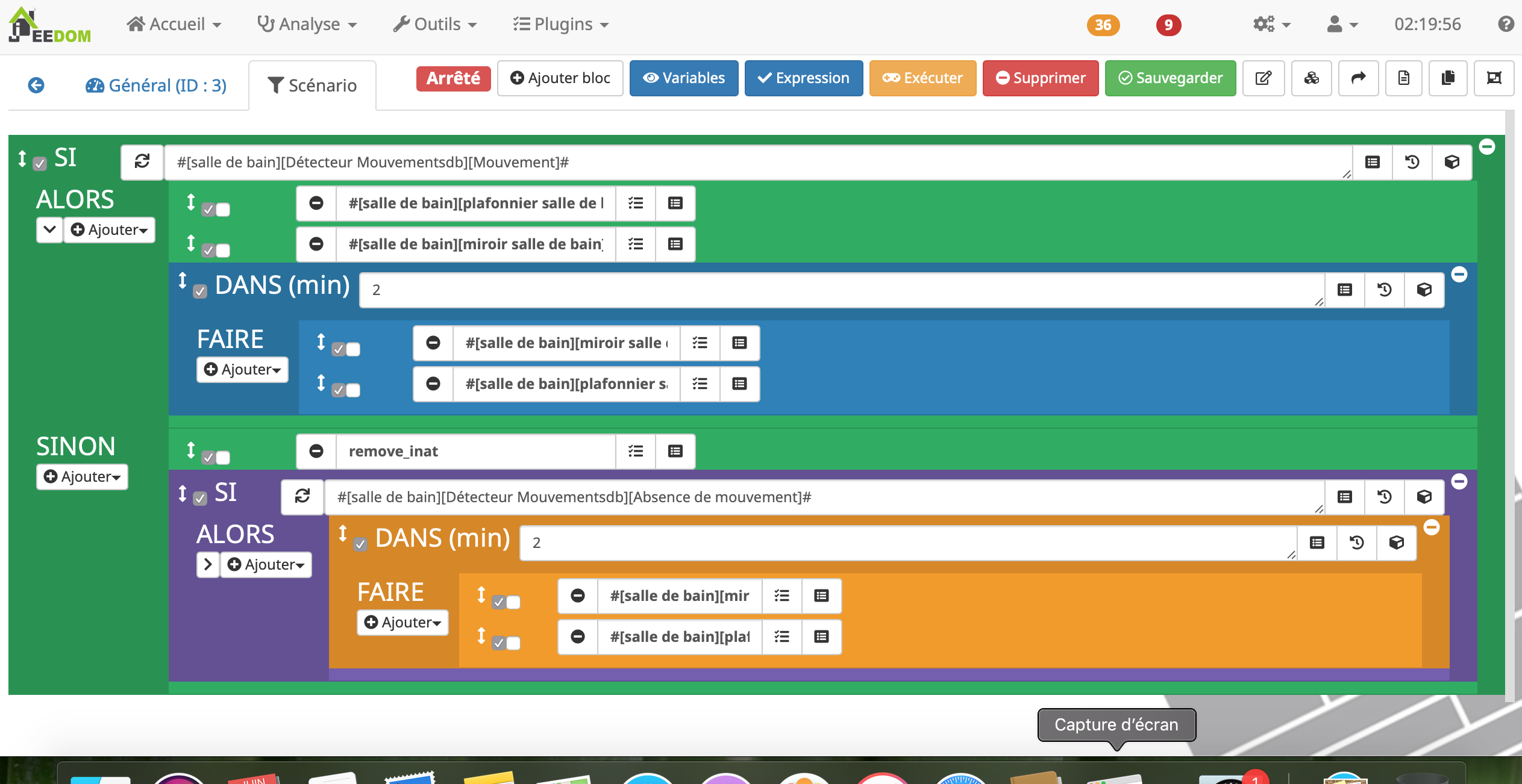Click the blue DANS (min) value field

(x=842, y=290)
